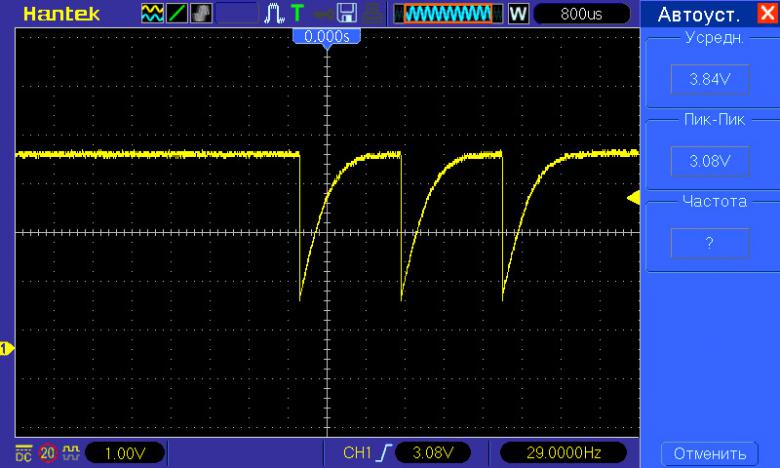
Task: Click the gray persistence display icon
Action: [201, 13]
